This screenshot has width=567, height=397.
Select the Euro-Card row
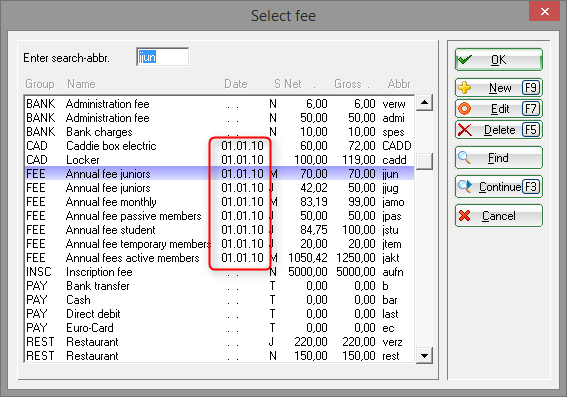[x=219, y=328]
